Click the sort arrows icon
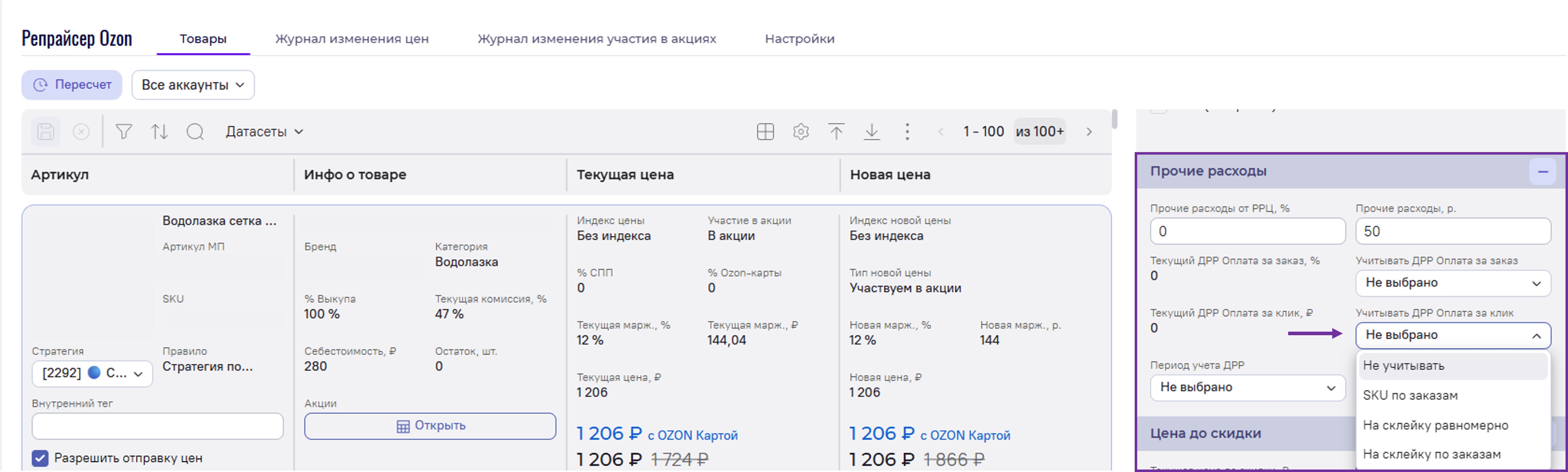 [x=160, y=131]
